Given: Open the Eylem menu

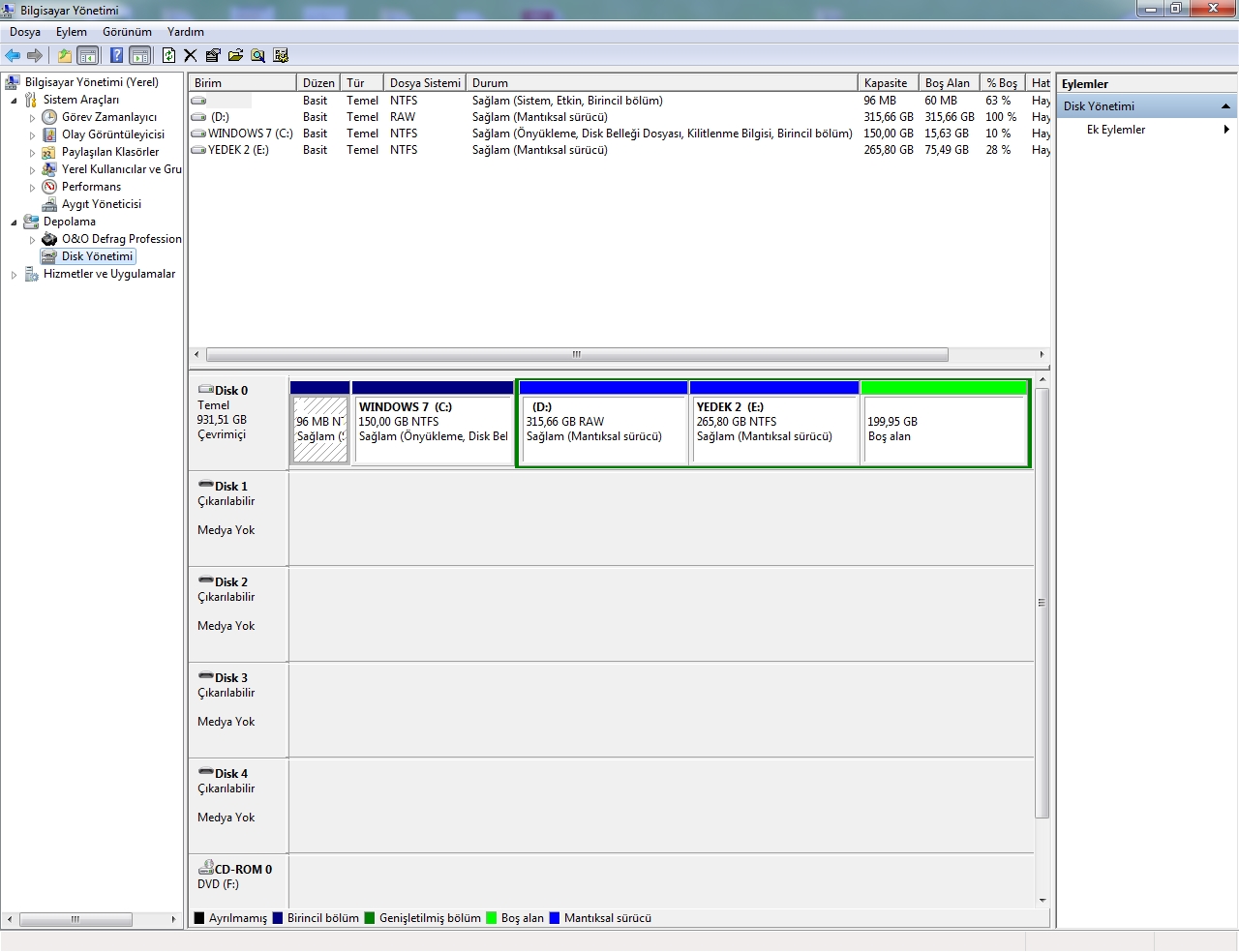Looking at the screenshot, I should [71, 32].
